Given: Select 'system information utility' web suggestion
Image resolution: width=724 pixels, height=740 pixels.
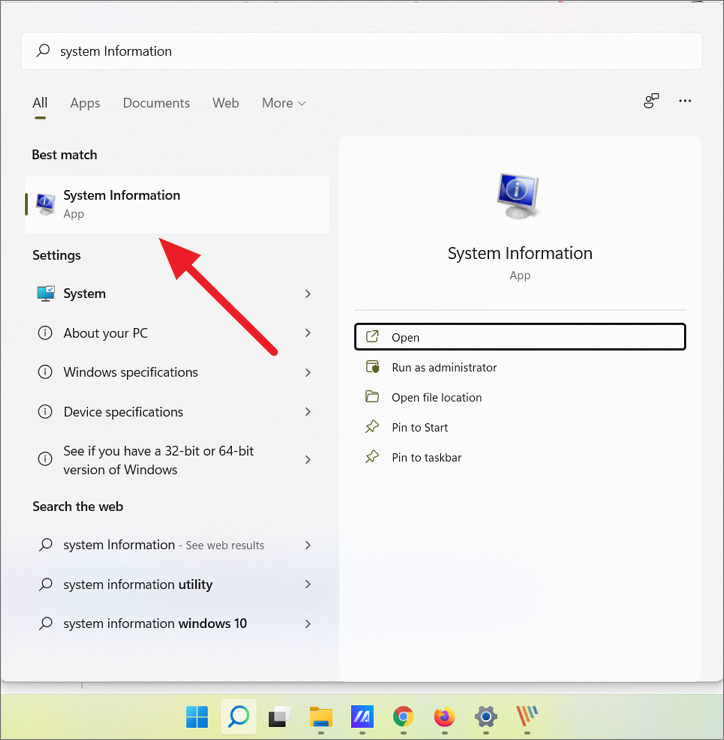Looking at the screenshot, I should point(177,584).
